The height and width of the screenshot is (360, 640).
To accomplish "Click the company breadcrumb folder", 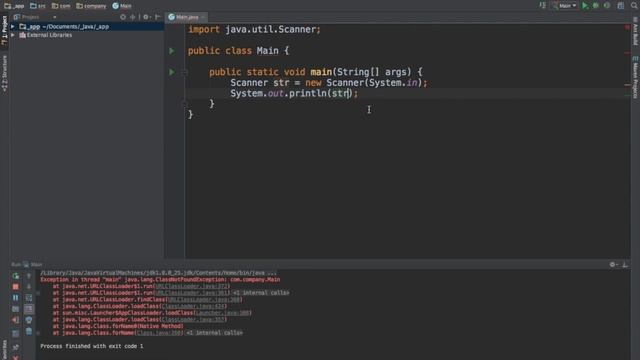I will click(91, 6).
